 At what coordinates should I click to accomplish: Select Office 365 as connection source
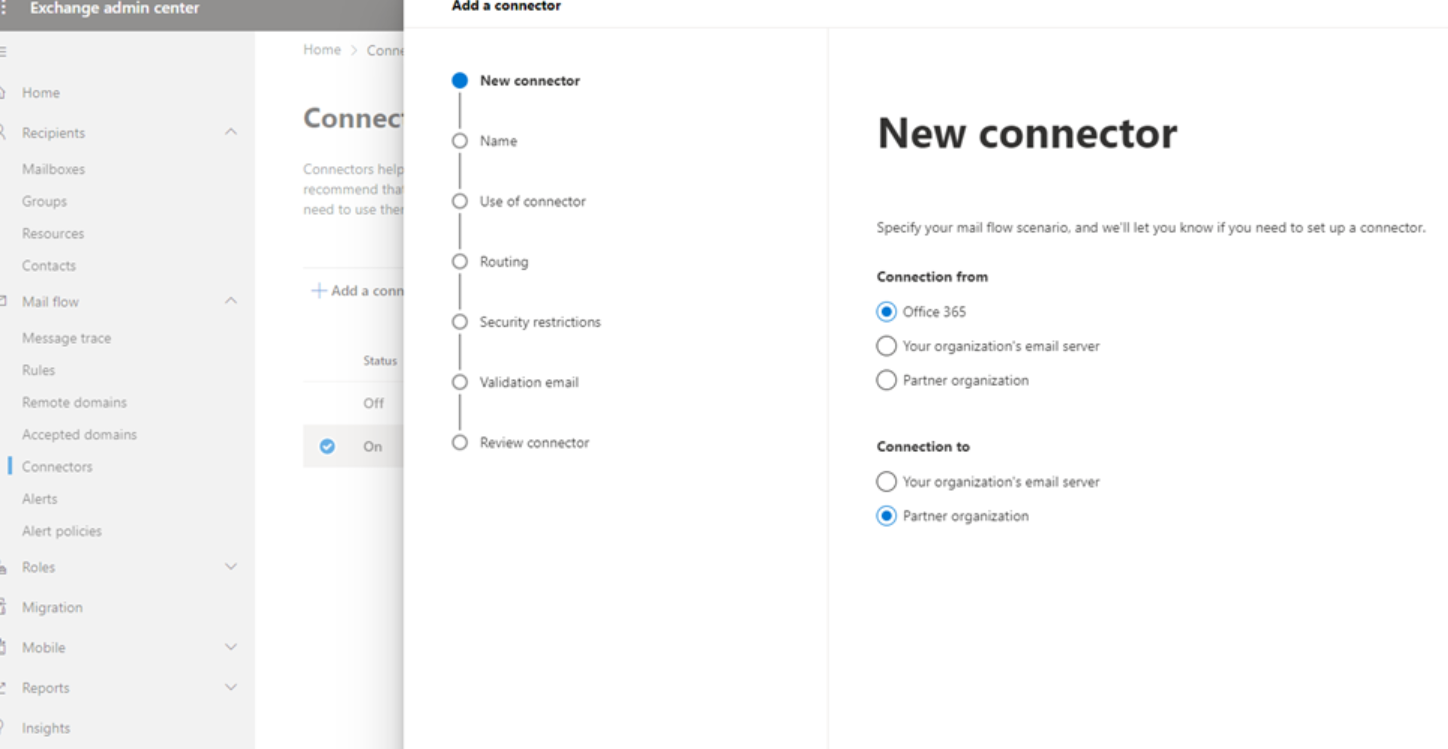click(x=886, y=312)
